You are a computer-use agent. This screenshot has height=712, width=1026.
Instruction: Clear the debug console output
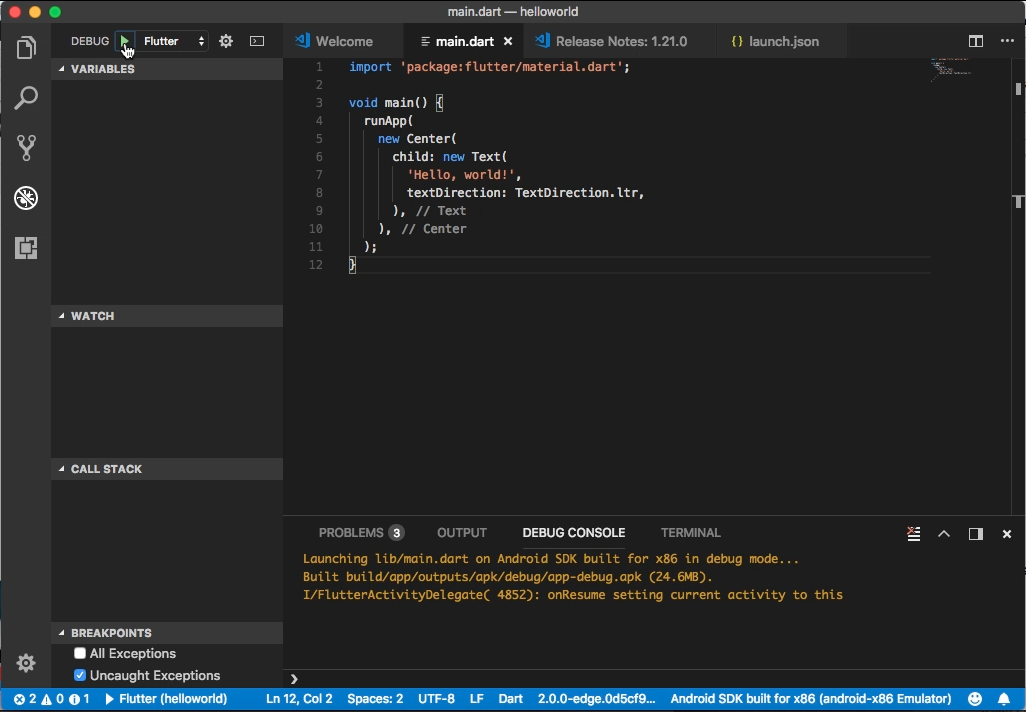click(x=913, y=534)
